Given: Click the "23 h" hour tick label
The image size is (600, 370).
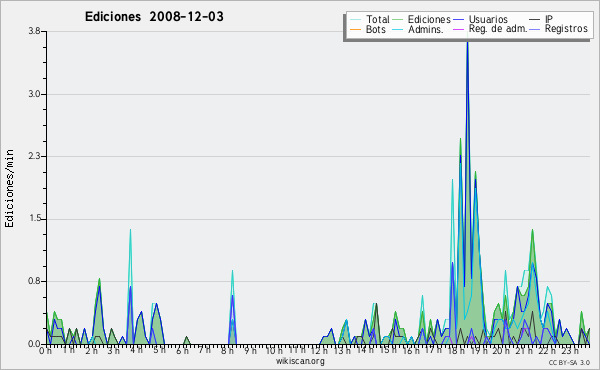Looking at the screenshot, I should coord(569,351).
